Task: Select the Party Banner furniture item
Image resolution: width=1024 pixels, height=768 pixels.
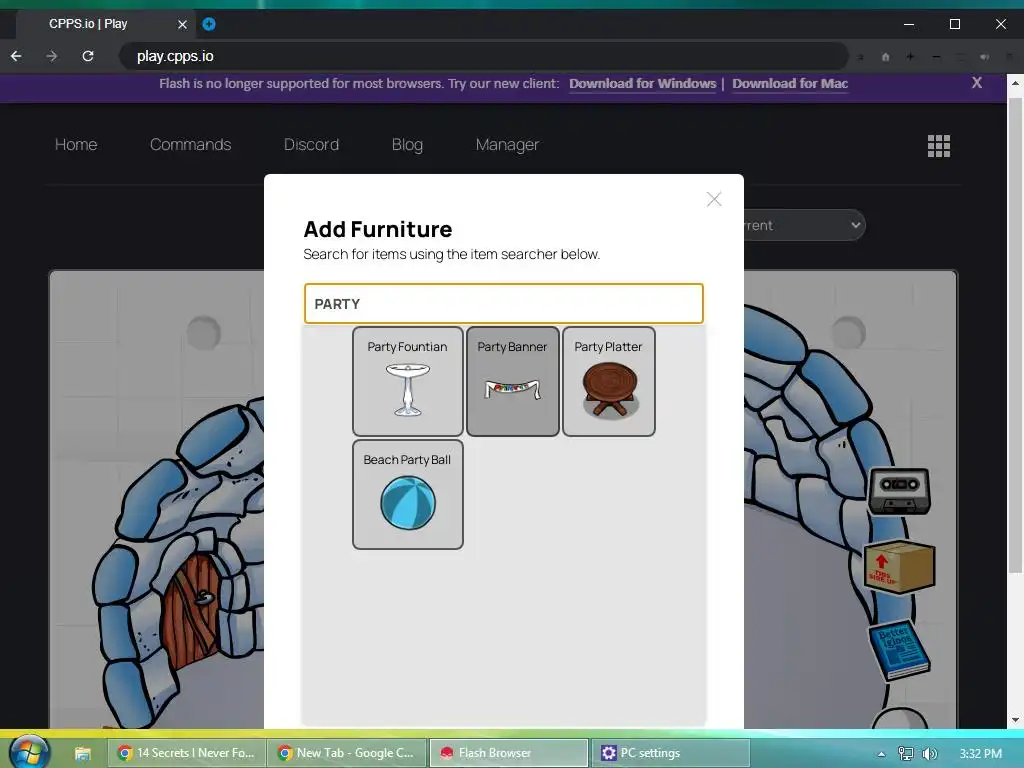Action: [x=513, y=381]
